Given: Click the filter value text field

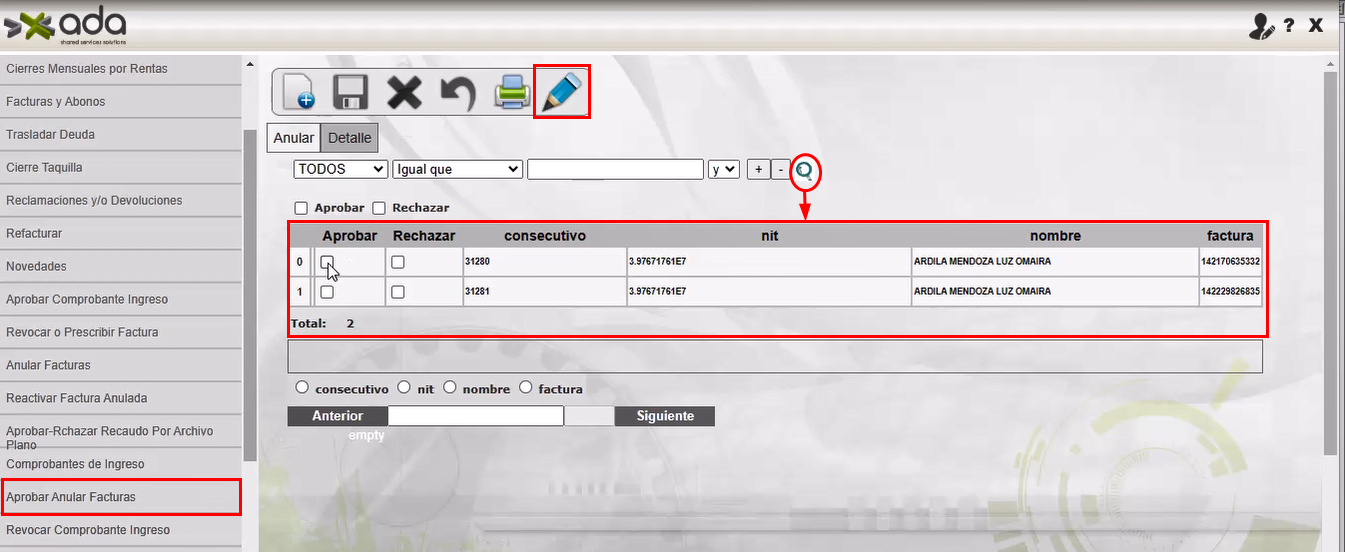Looking at the screenshot, I should 615,170.
